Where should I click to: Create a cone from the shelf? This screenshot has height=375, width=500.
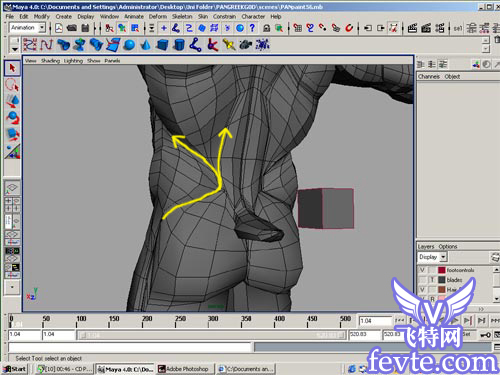145,45
